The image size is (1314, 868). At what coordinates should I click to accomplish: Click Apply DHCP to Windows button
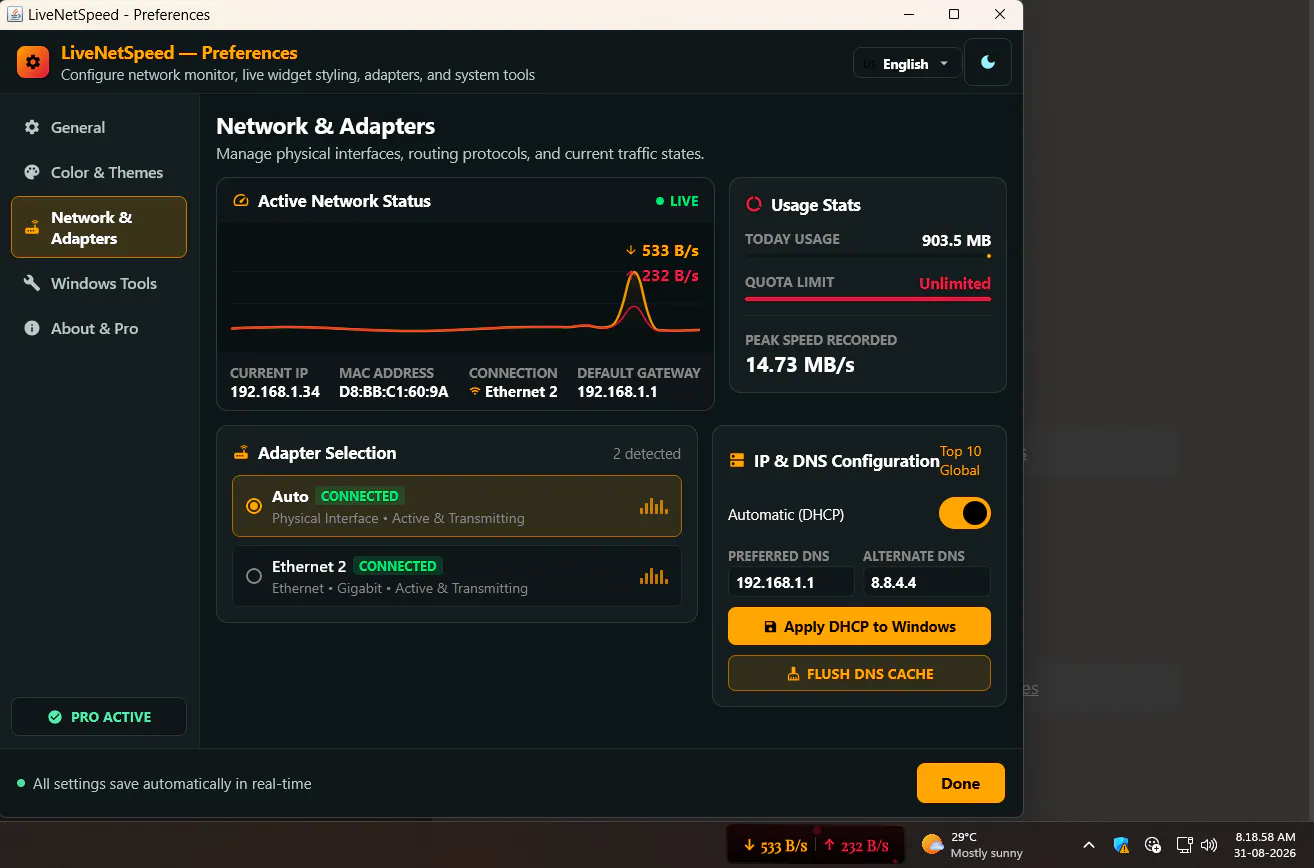(859, 626)
